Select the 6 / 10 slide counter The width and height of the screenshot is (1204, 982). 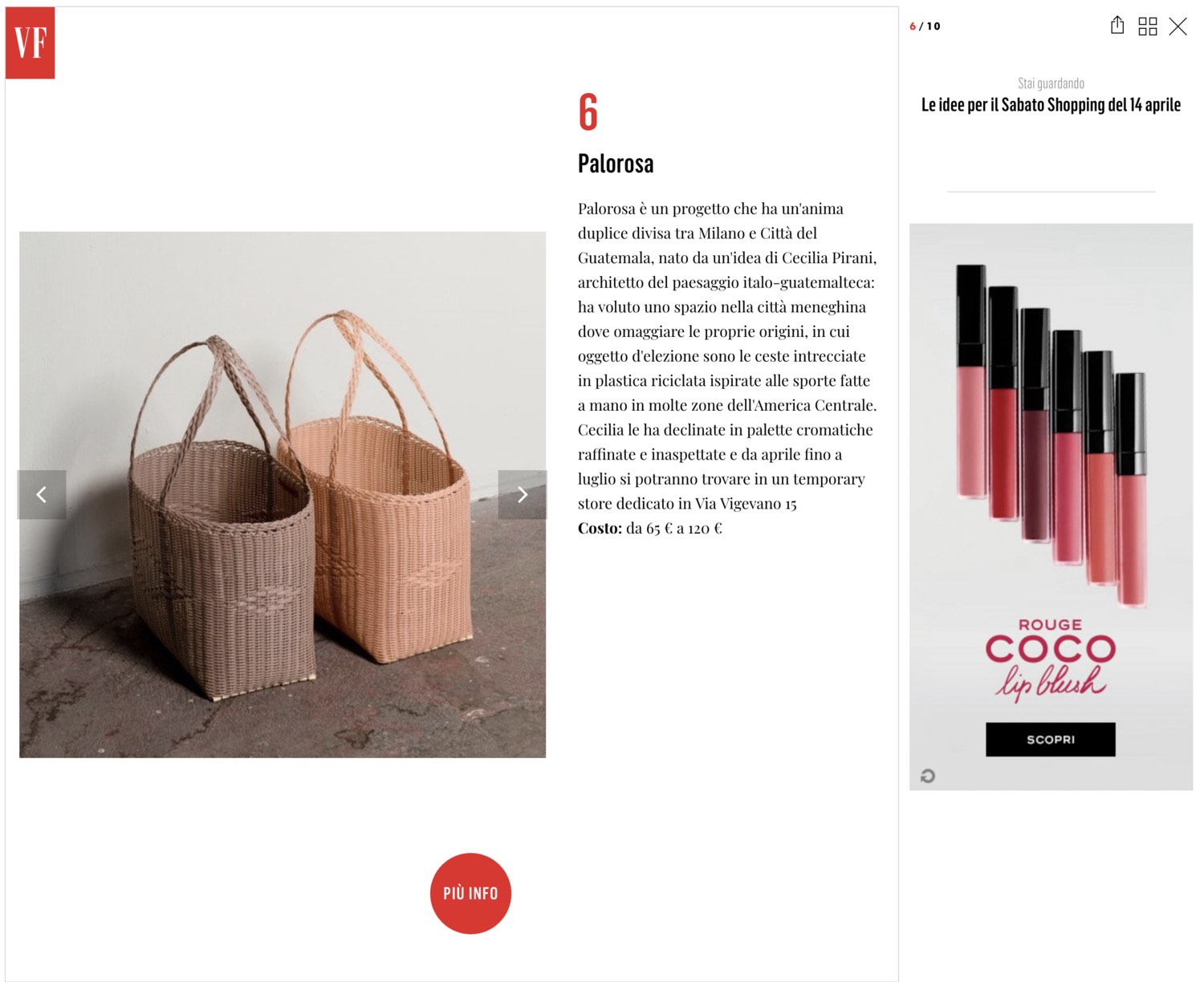[925, 26]
